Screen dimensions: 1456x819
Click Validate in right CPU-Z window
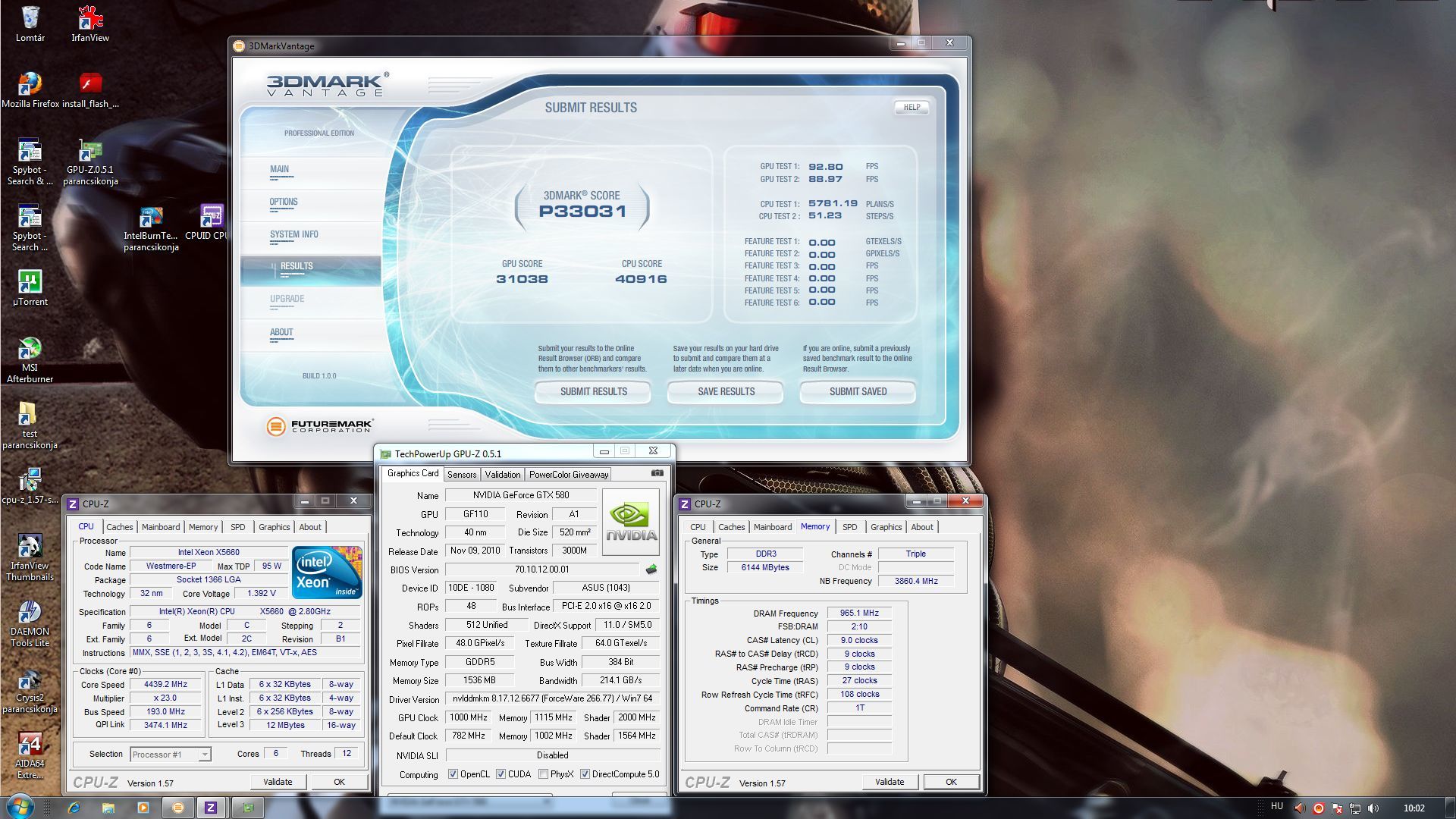click(890, 782)
